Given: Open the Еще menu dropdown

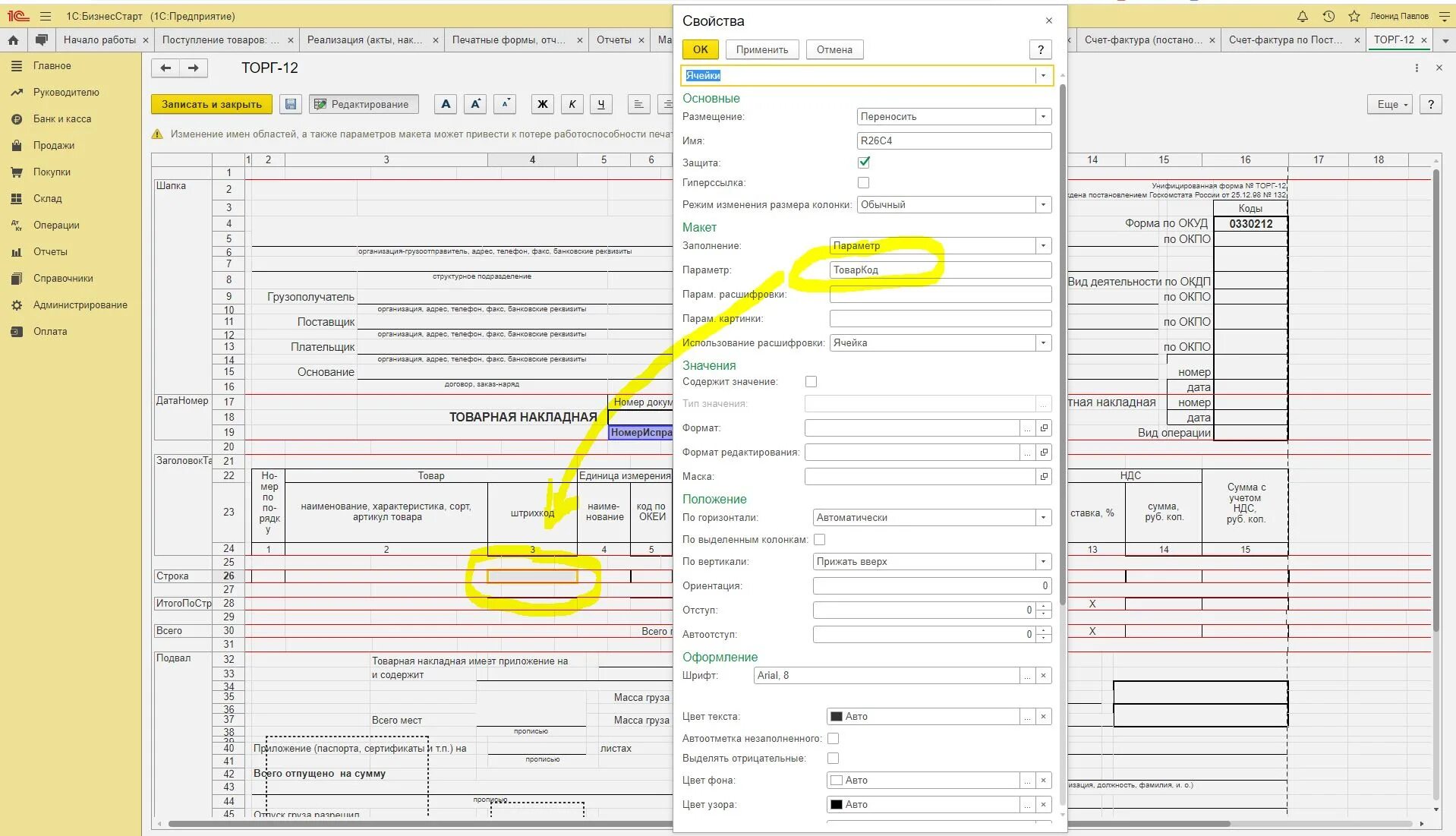Looking at the screenshot, I should [1390, 105].
